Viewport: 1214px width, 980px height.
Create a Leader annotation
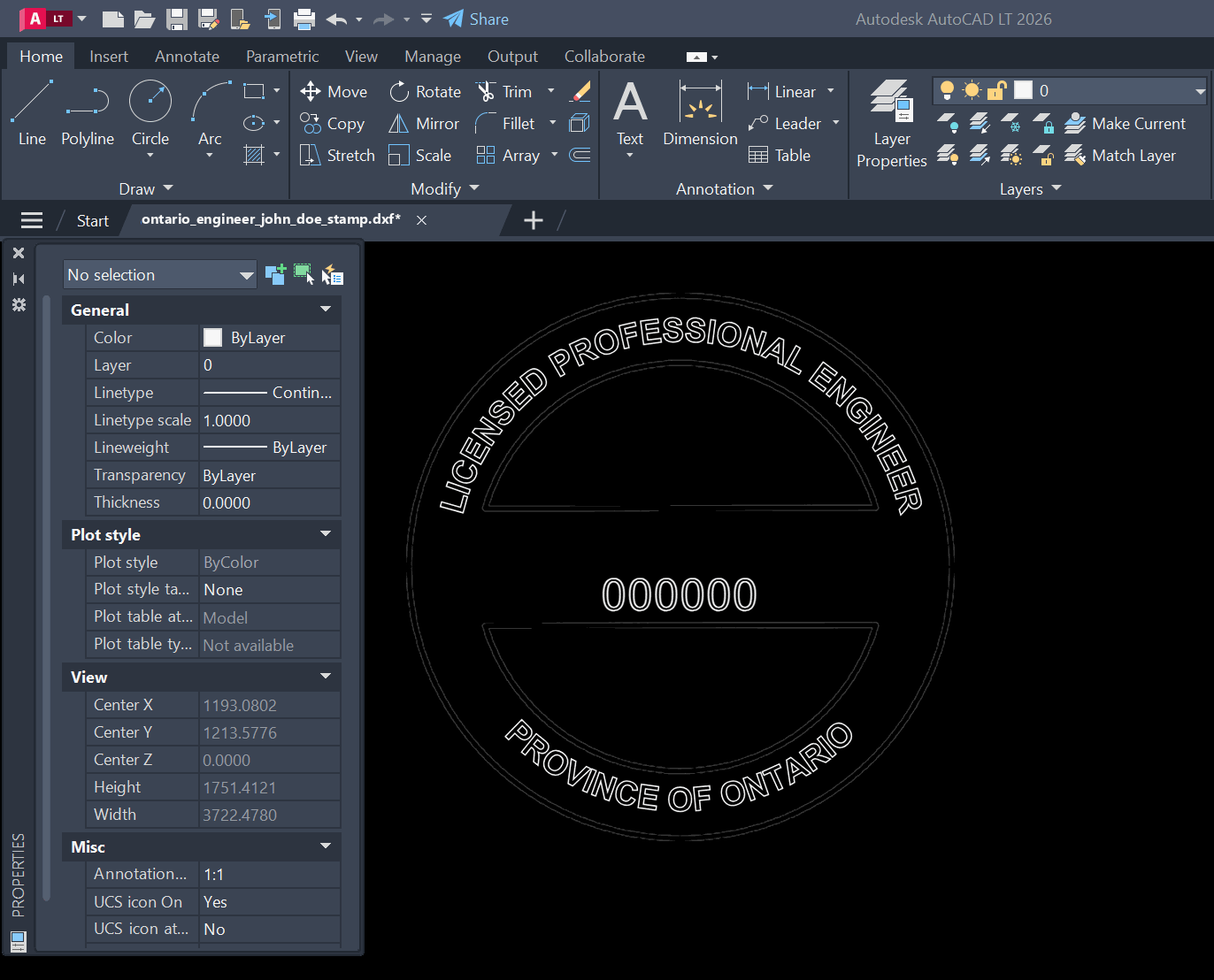[785, 124]
